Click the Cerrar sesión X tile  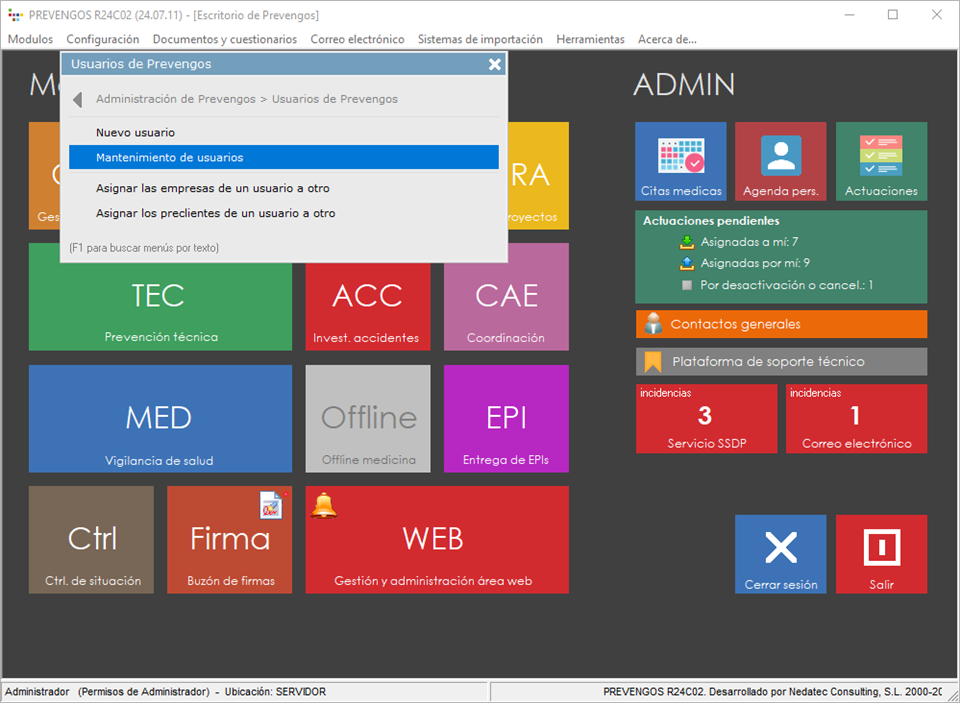click(x=780, y=554)
